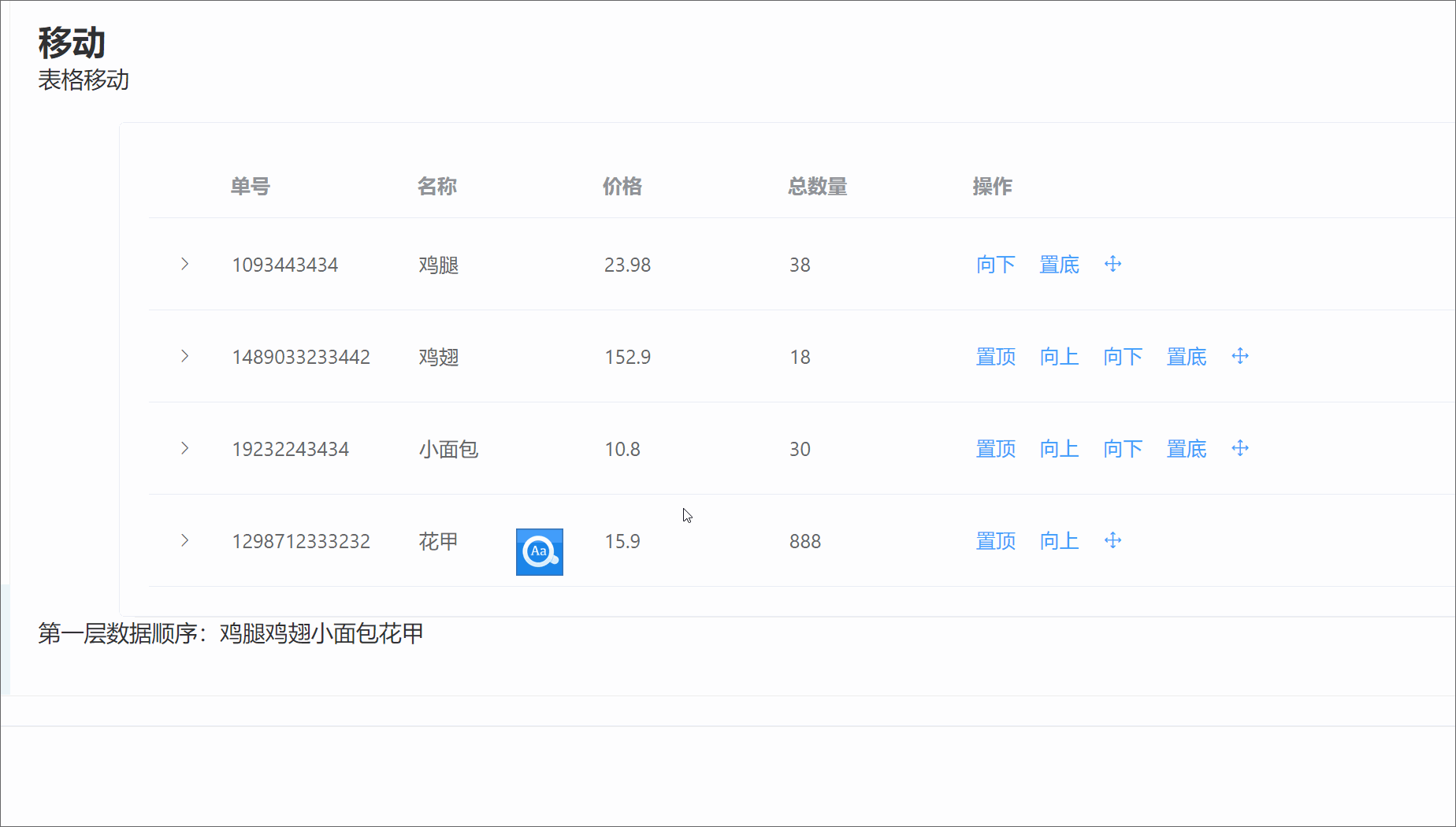
Task: Click the move icon in 小面包 row
Action: (1240, 448)
